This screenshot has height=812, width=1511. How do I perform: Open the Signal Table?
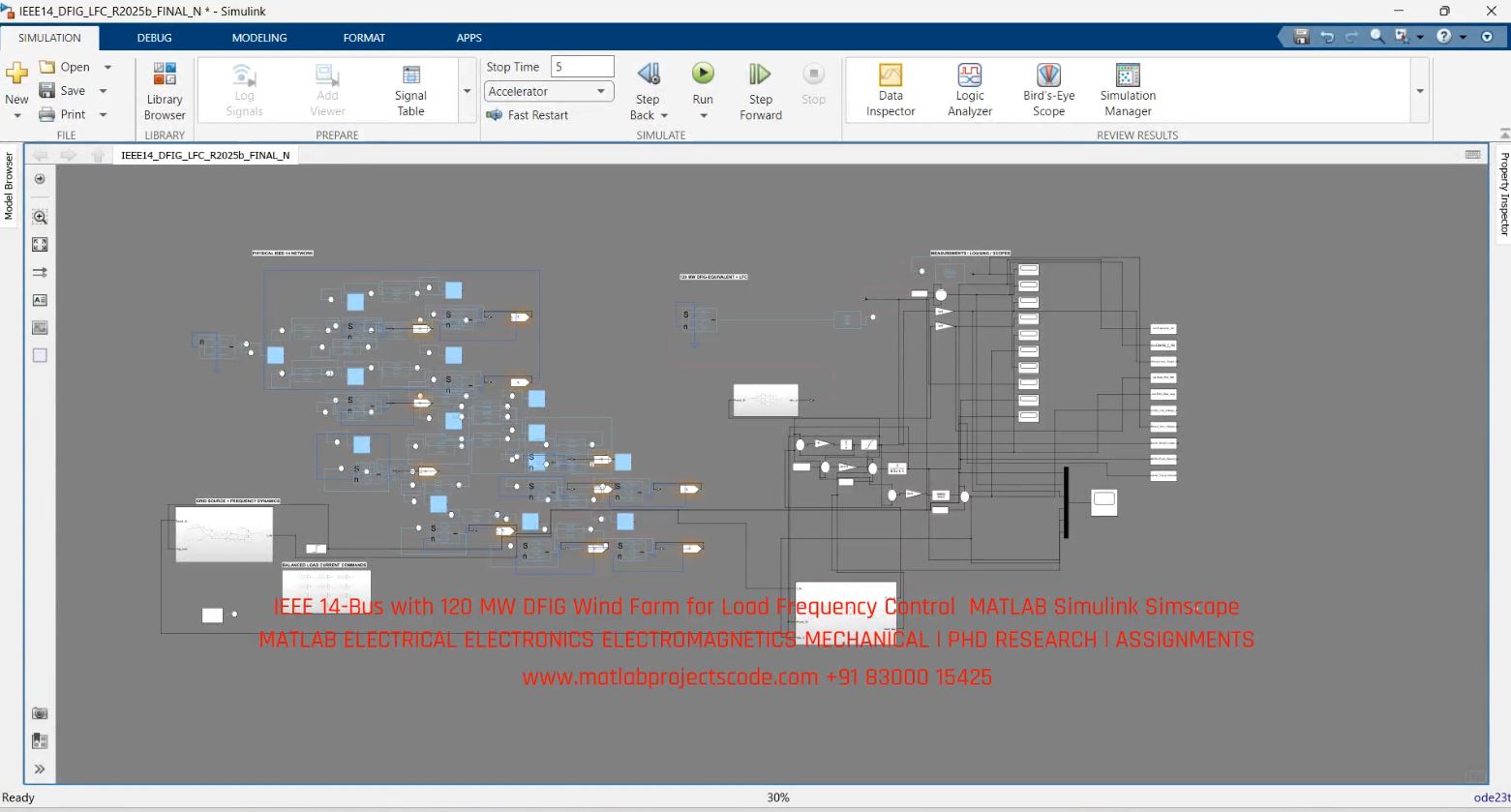(x=410, y=91)
